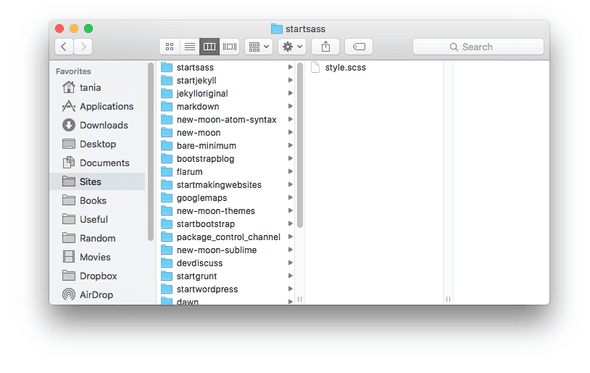The width and height of the screenshot is (590, 373).
Task: Select Sites in the sidebar
Action: [97, 181]
